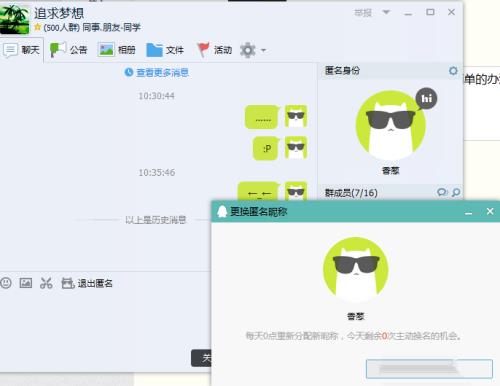Click the cat avatar in 更换匿名昵称 dialog
500x386 pixels.
click(356, 269)
